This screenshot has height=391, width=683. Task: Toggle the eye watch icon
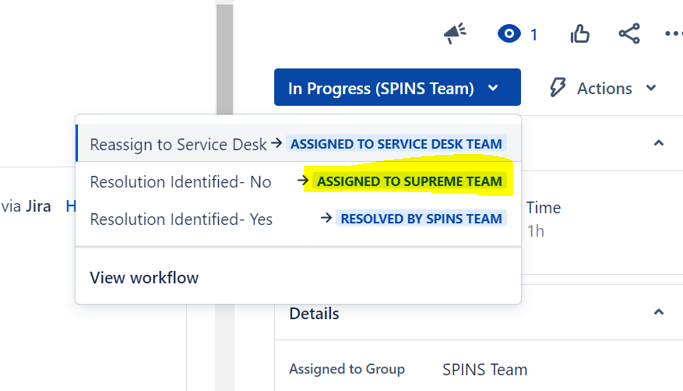point(509,34)
